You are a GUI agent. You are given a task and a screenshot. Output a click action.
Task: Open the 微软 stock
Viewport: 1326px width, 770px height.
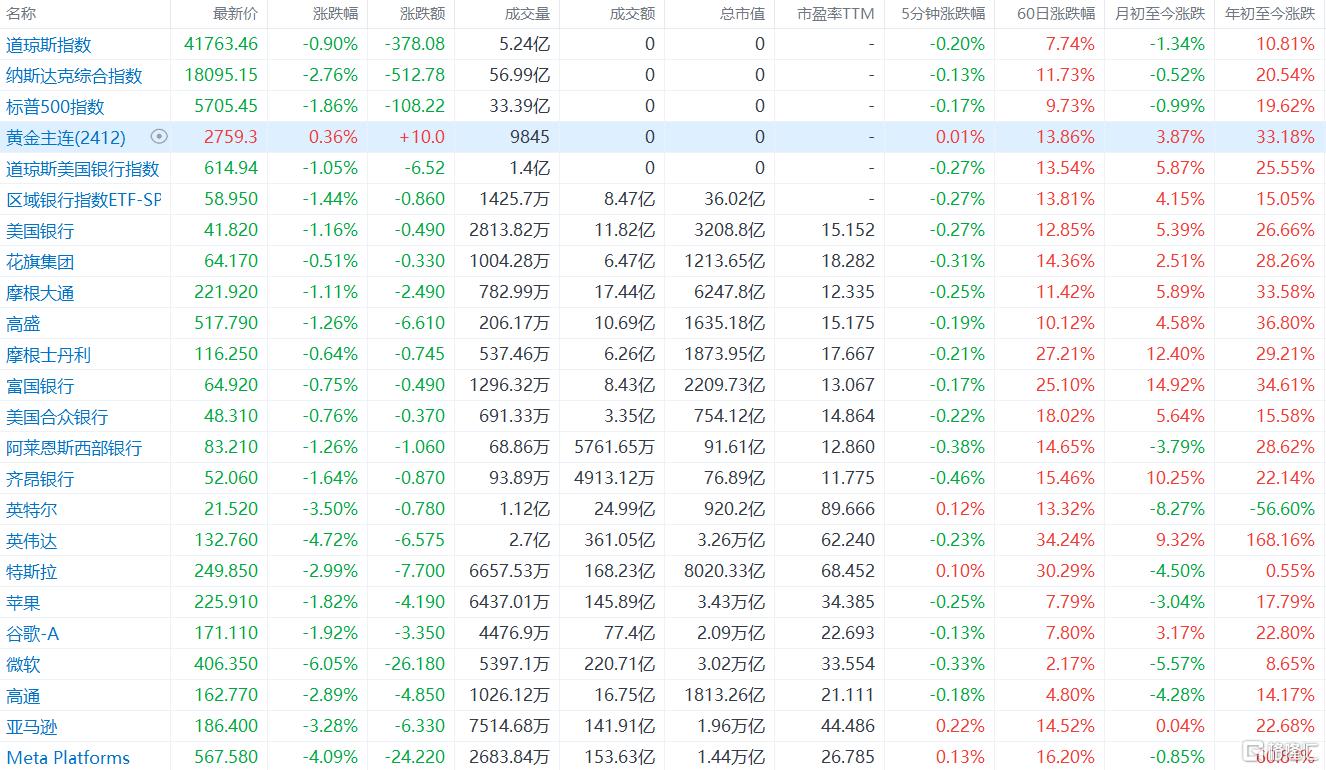[x=23, y=665]
